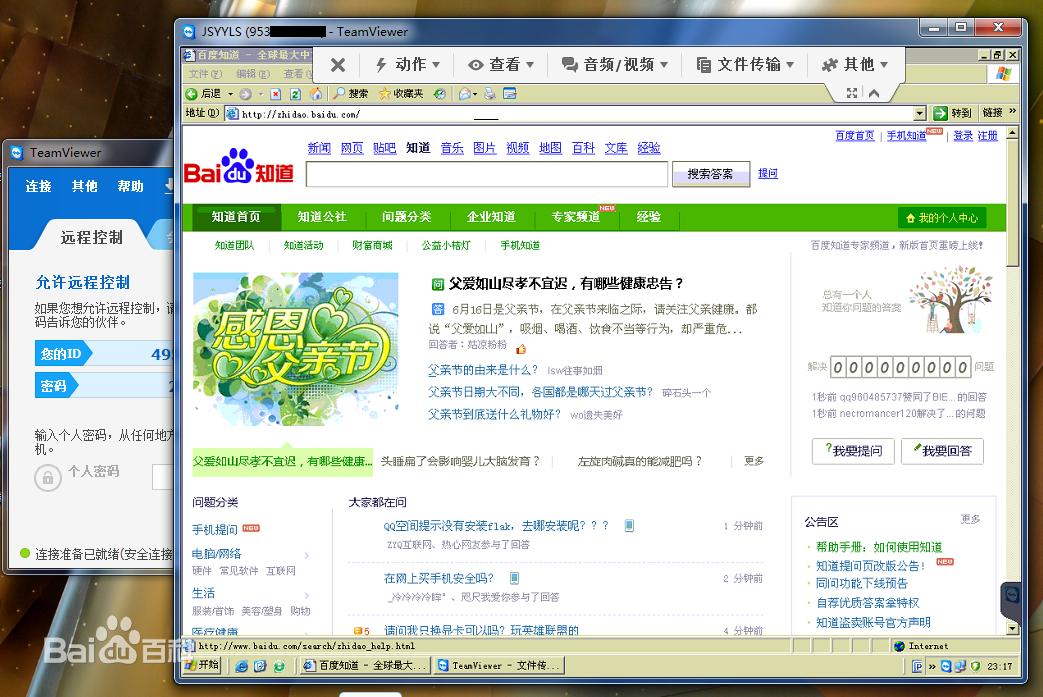
Task: Click the 搜索答案 search button
Action: click(x=710, y=173)
